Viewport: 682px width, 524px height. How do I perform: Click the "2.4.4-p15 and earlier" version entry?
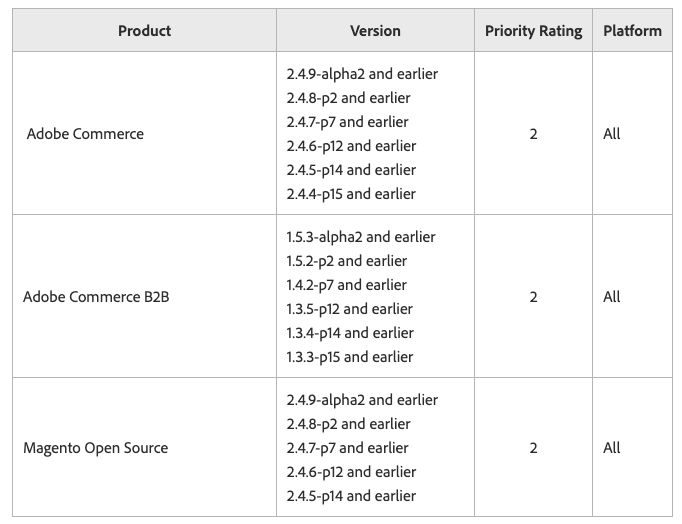pyautogui.click(x=350, y=194)
